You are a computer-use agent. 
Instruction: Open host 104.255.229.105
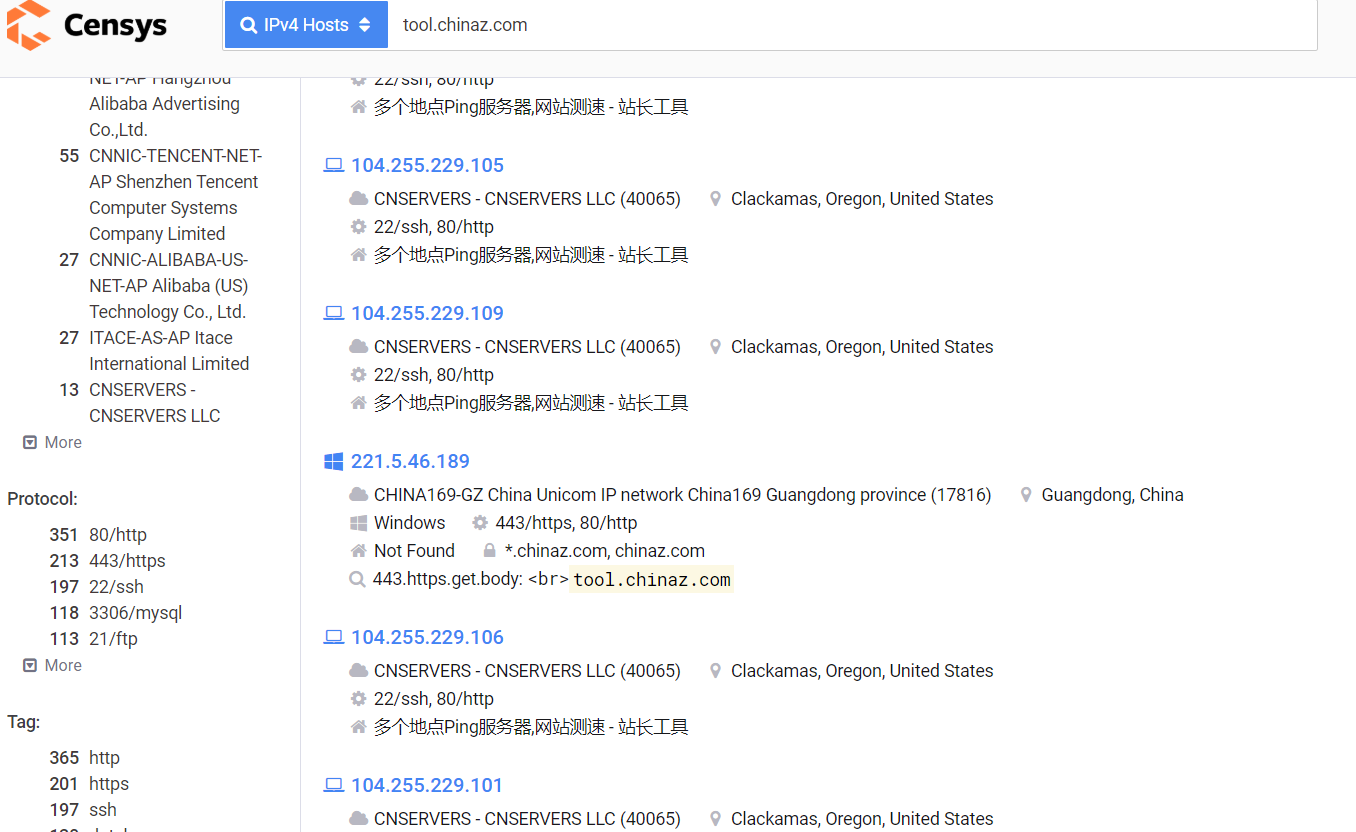tap(427, 165)
